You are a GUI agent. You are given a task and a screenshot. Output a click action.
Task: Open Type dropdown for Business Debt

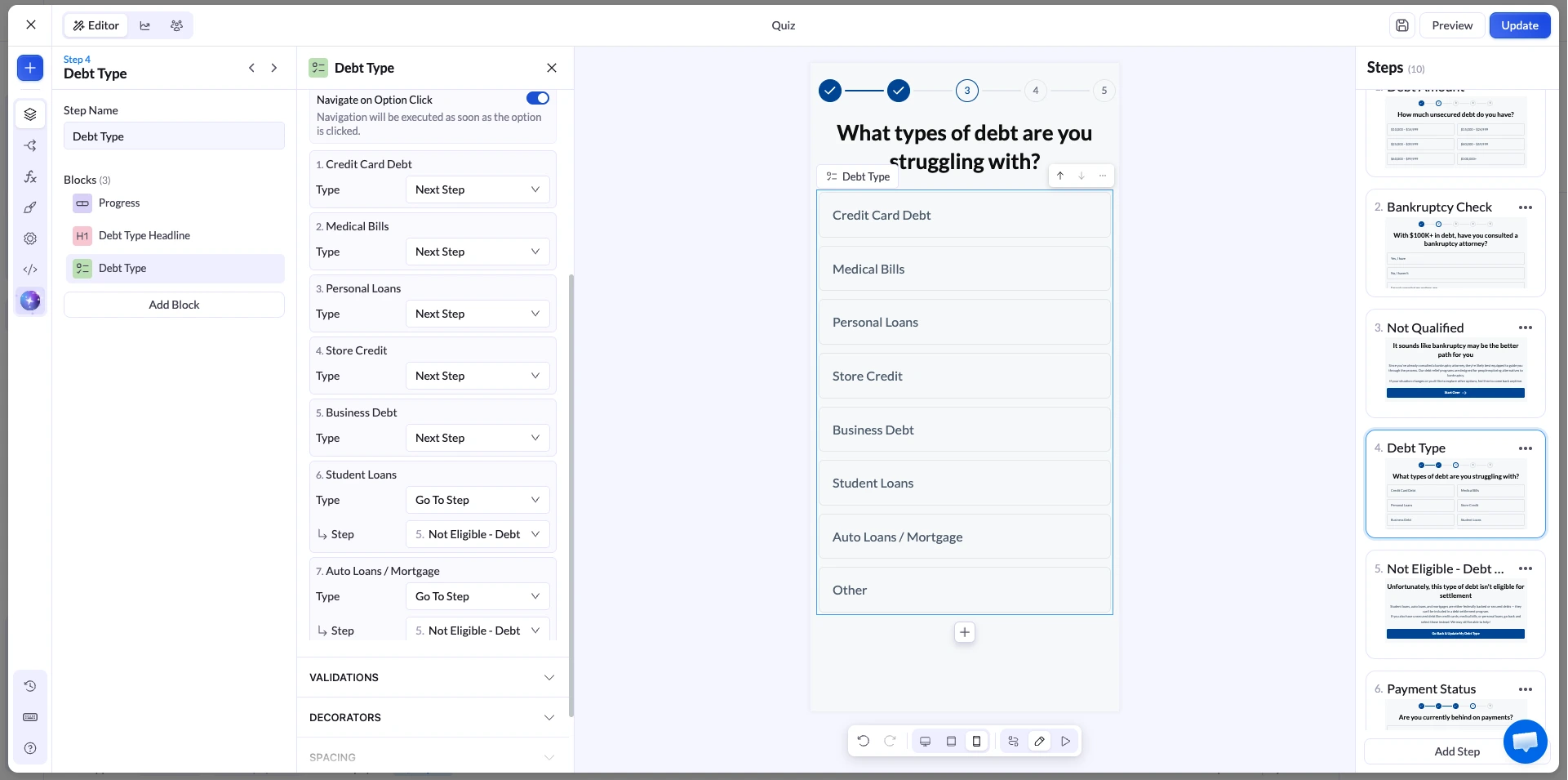tap(478, 438)
